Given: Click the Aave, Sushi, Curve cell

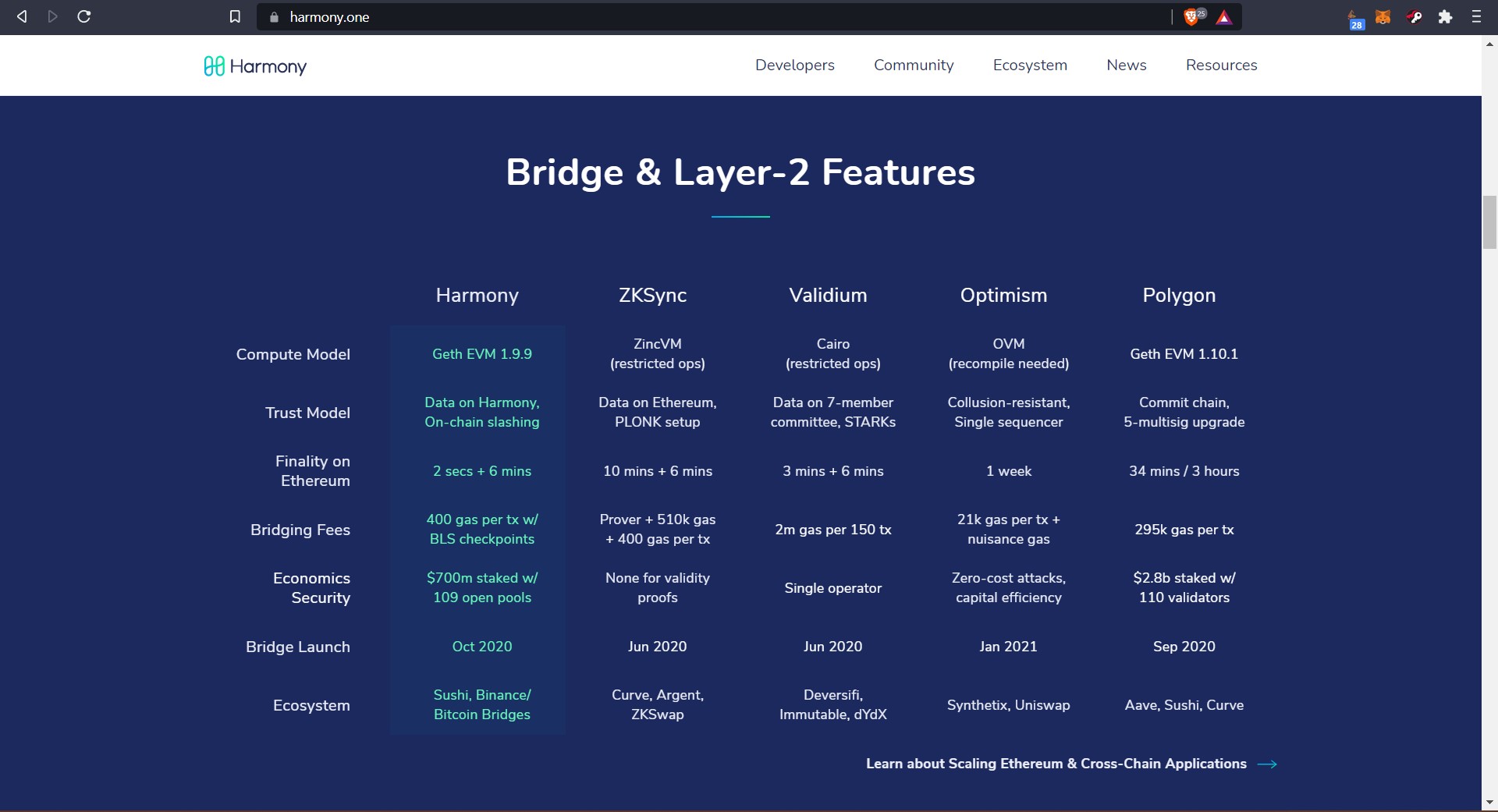Looking at the screenshot, I should 1184,705.
